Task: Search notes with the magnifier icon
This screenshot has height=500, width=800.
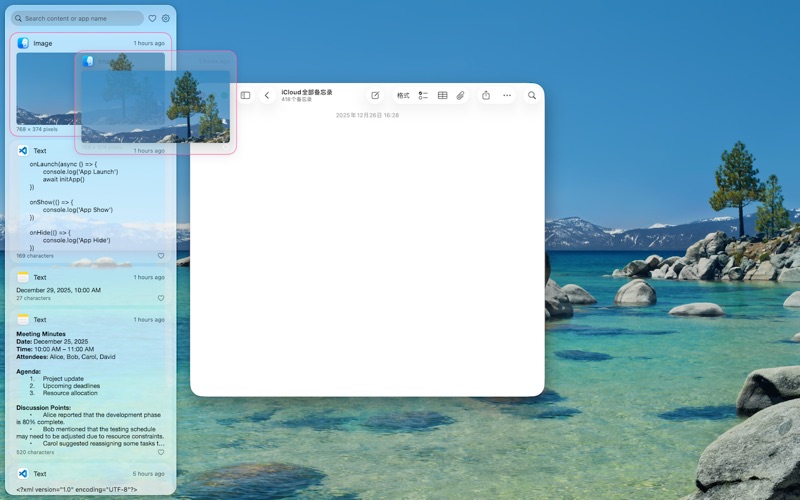Action: click(x=532, y=95)
